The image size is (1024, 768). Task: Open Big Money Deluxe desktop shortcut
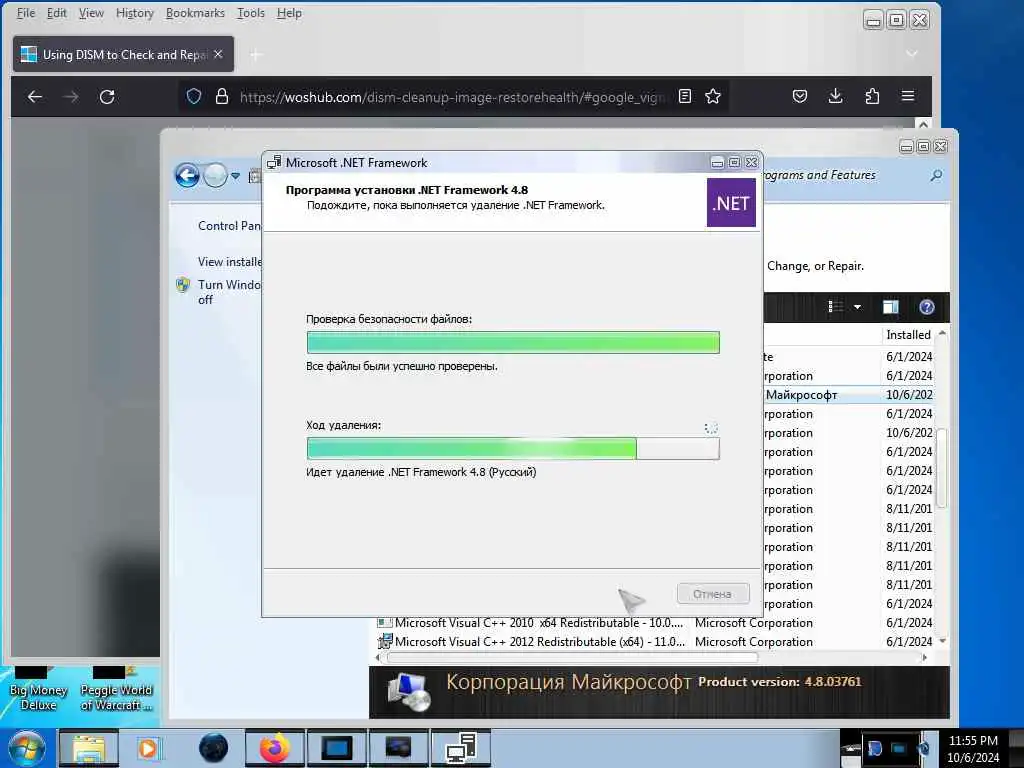39,688
